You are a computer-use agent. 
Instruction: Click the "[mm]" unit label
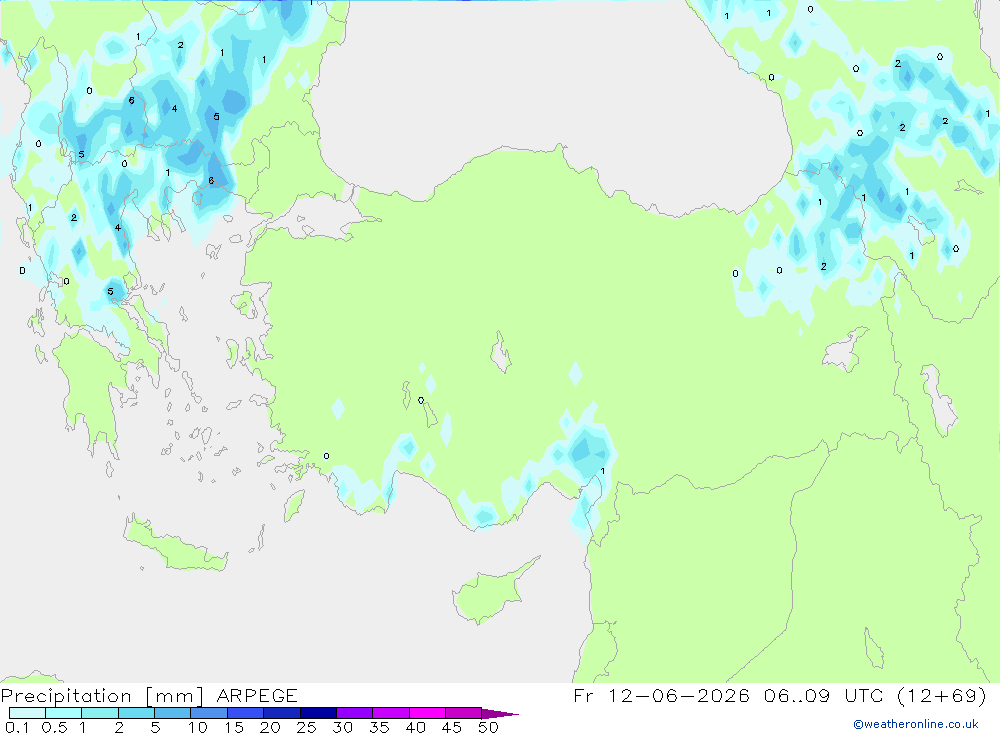[174, 696]
